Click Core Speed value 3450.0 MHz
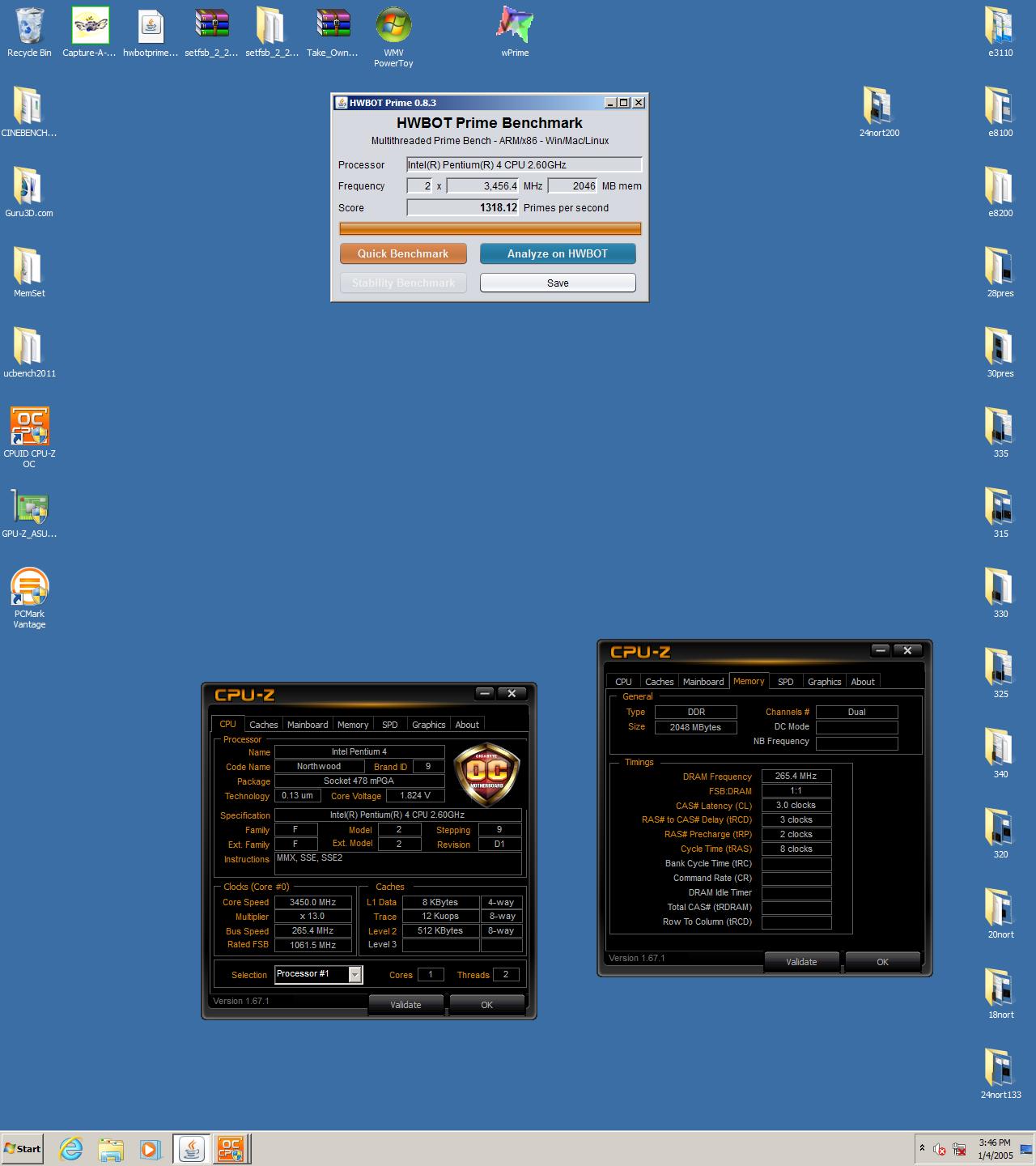This screenshot has height=1166, width=1036. tap(313, 902)
